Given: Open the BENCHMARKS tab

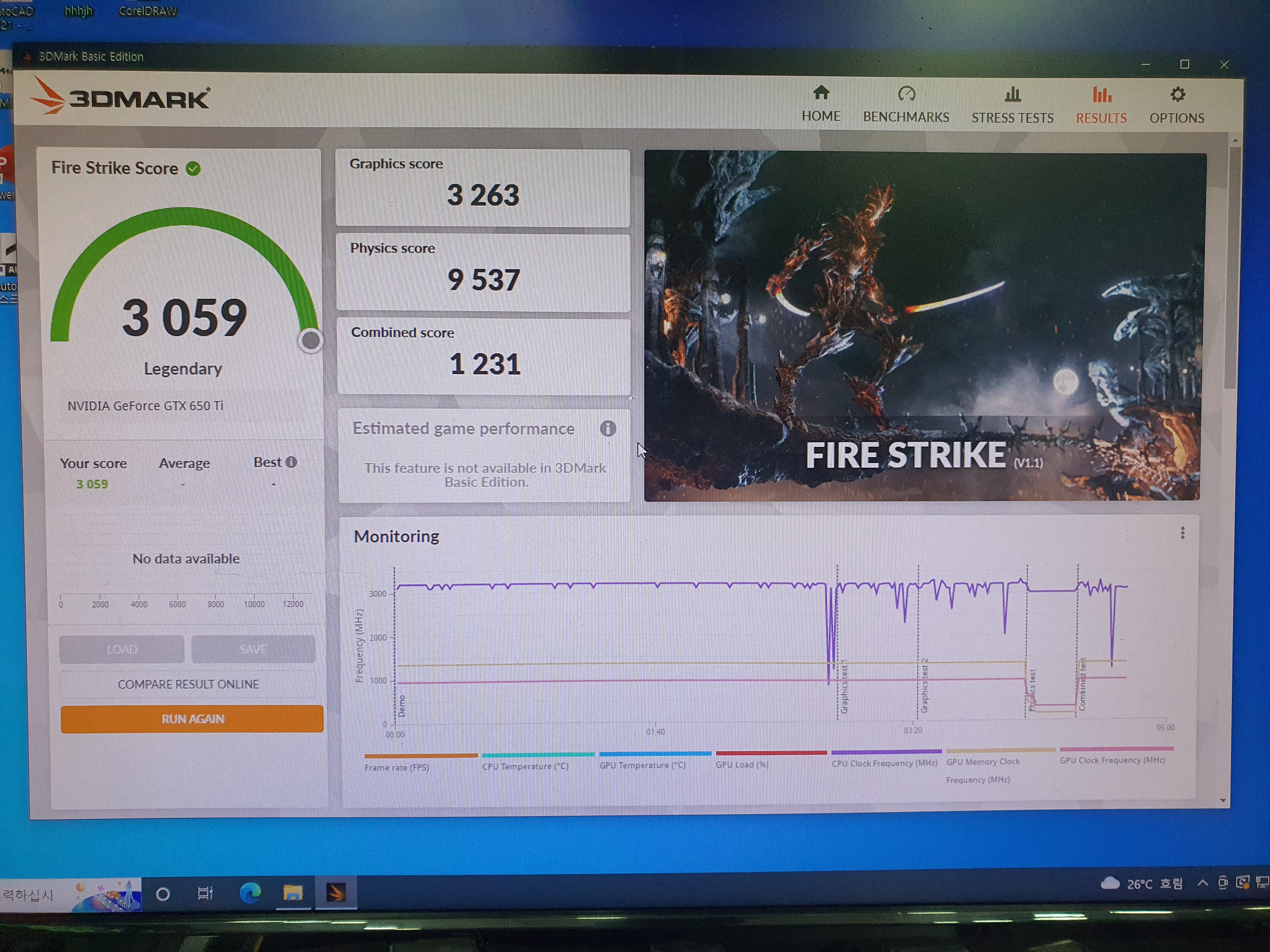Looking at the screenshot, I should coord(906,105).
